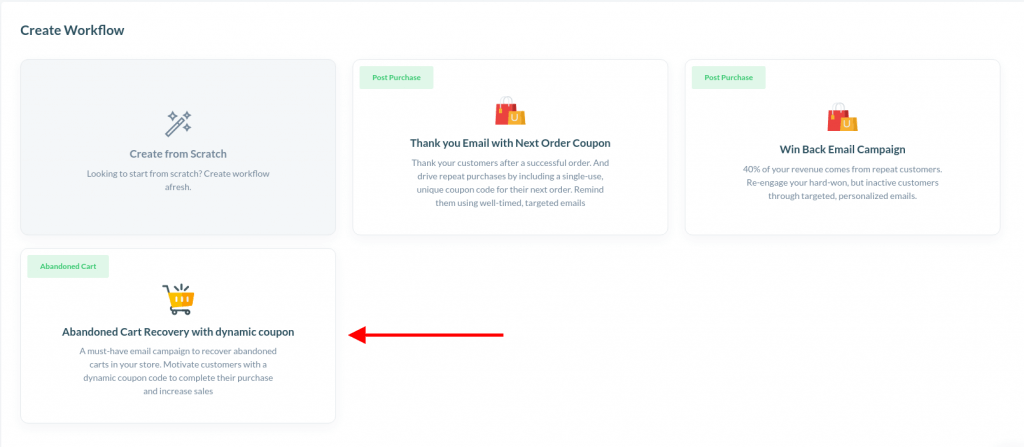Click the magic wand Create from Scratch icon

178,124
